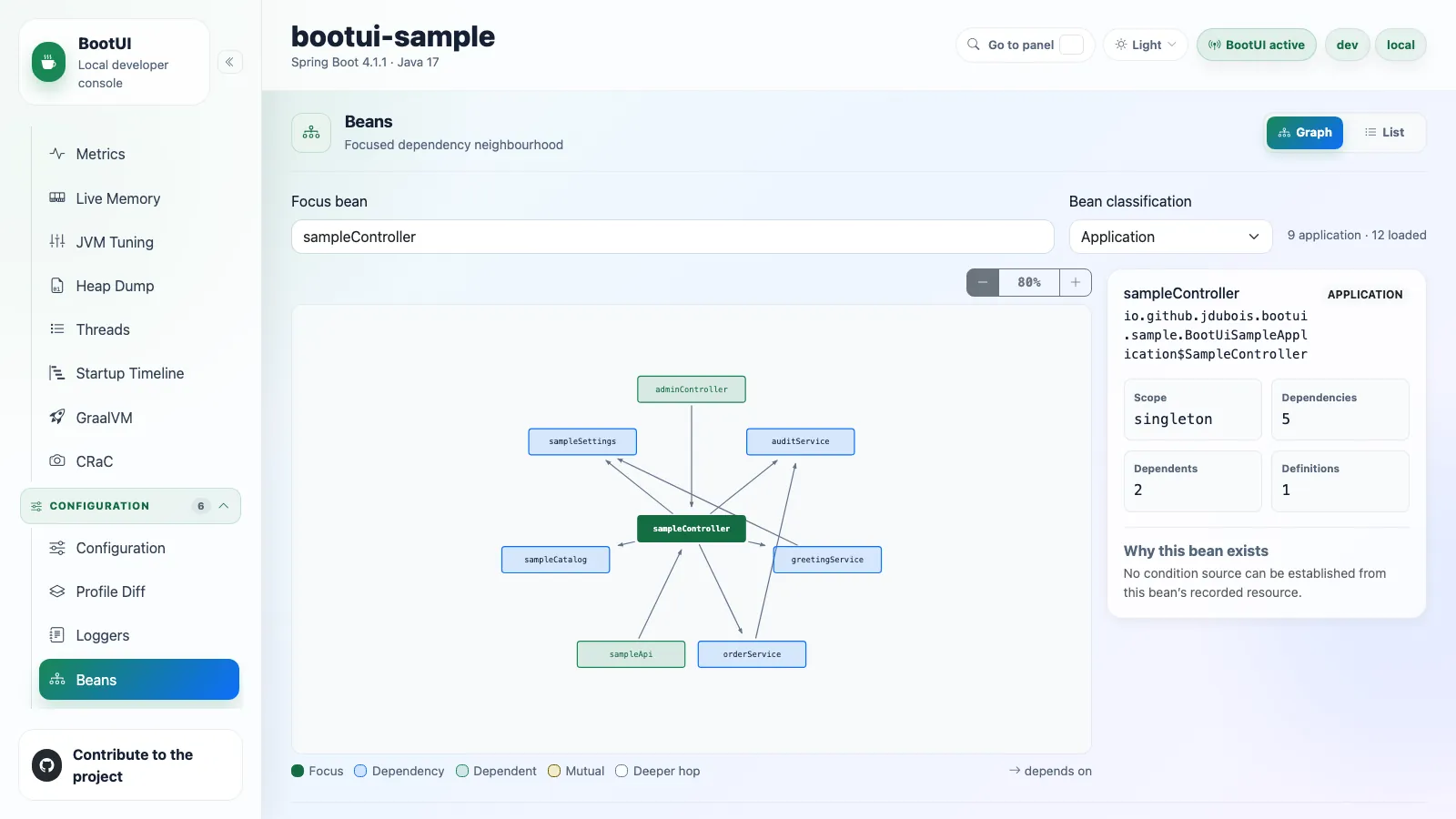Open the Heap Dump page
This screenshot has width=1456, height=819.
coord(139,286)
